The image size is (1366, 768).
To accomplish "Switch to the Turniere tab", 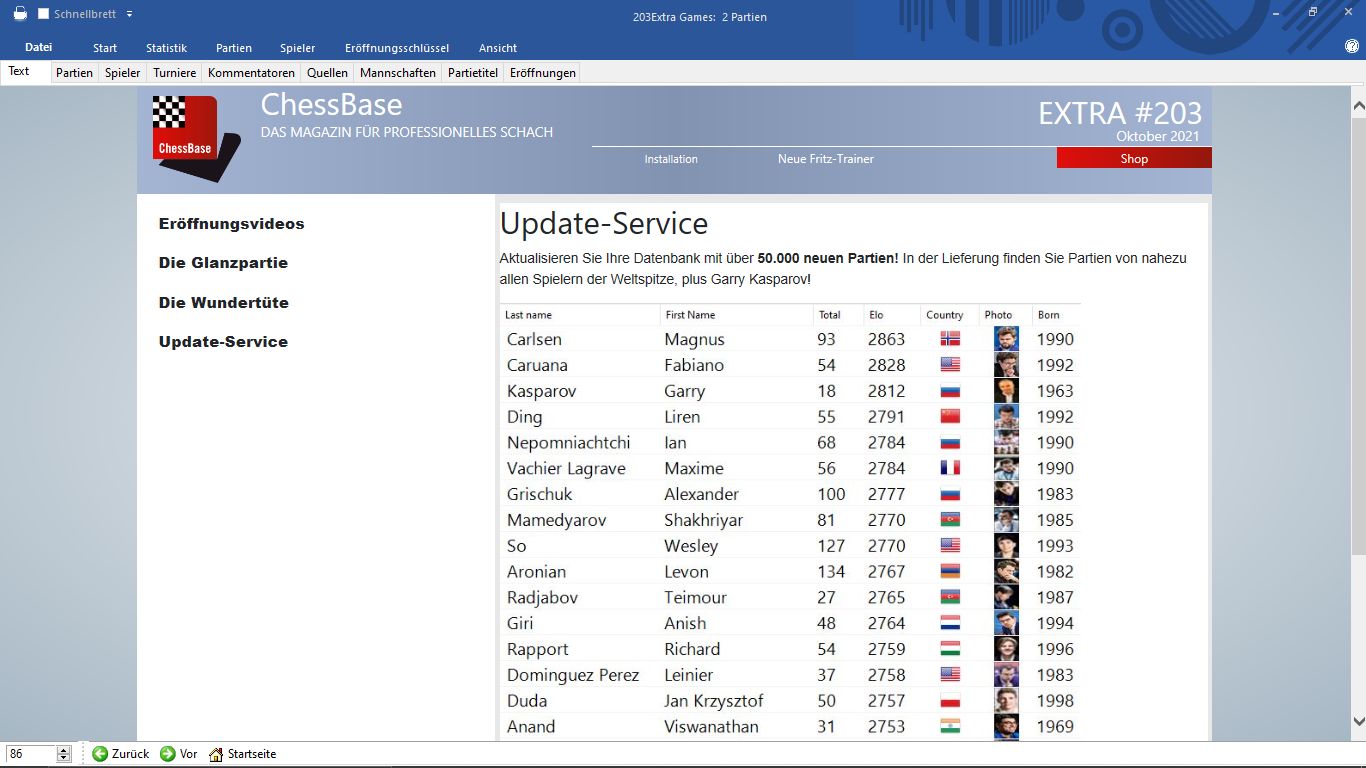I will 174,73.
